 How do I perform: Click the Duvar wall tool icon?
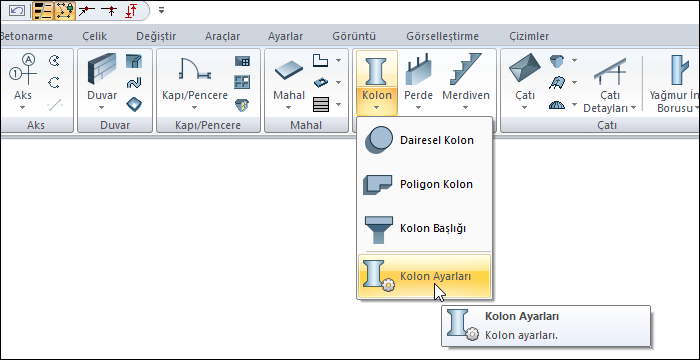102,69
